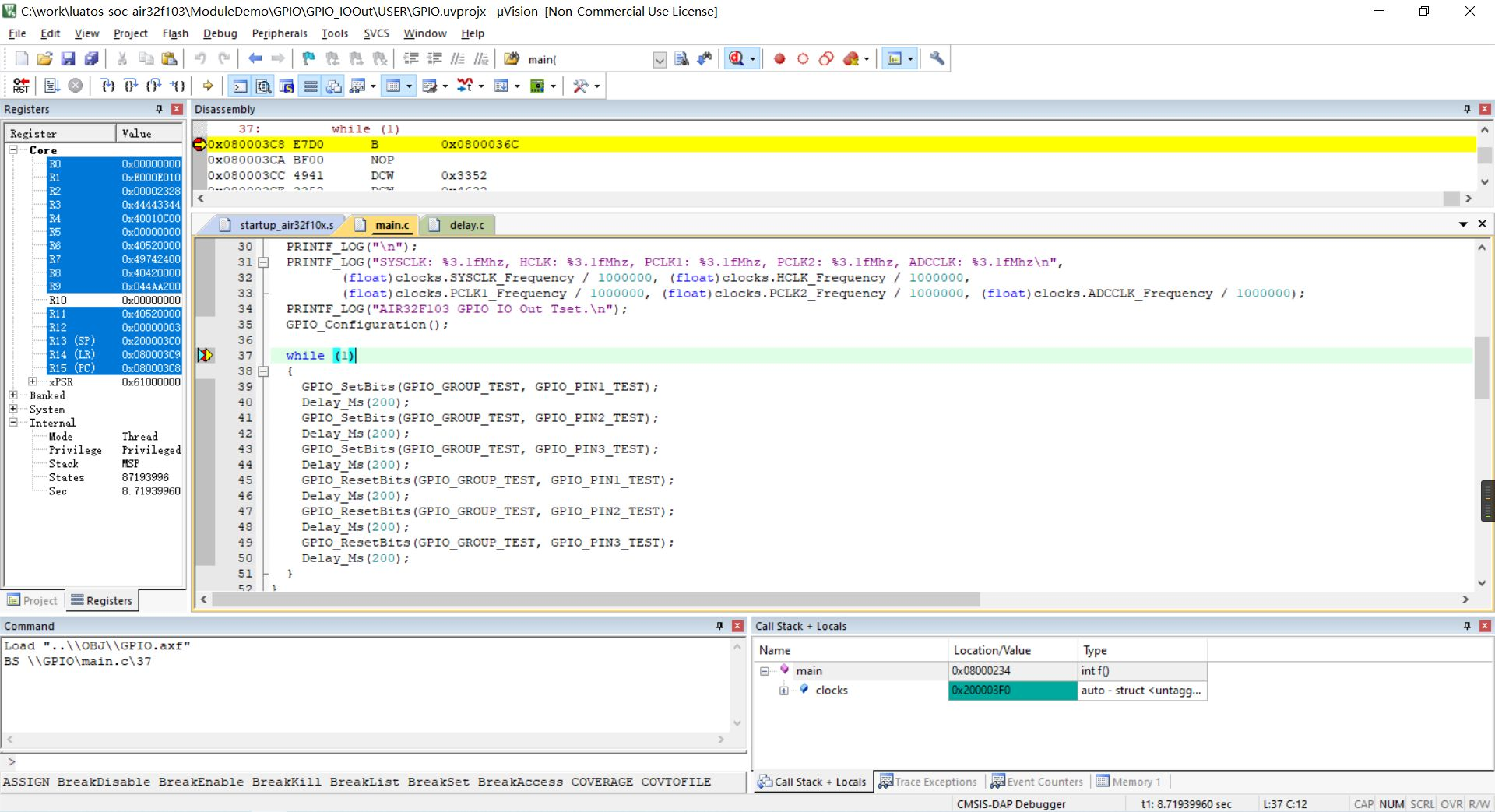The width and height of the screenshot is (1495, 812).
Task: Open the Peripherals menu
Action: coord(280,33)
